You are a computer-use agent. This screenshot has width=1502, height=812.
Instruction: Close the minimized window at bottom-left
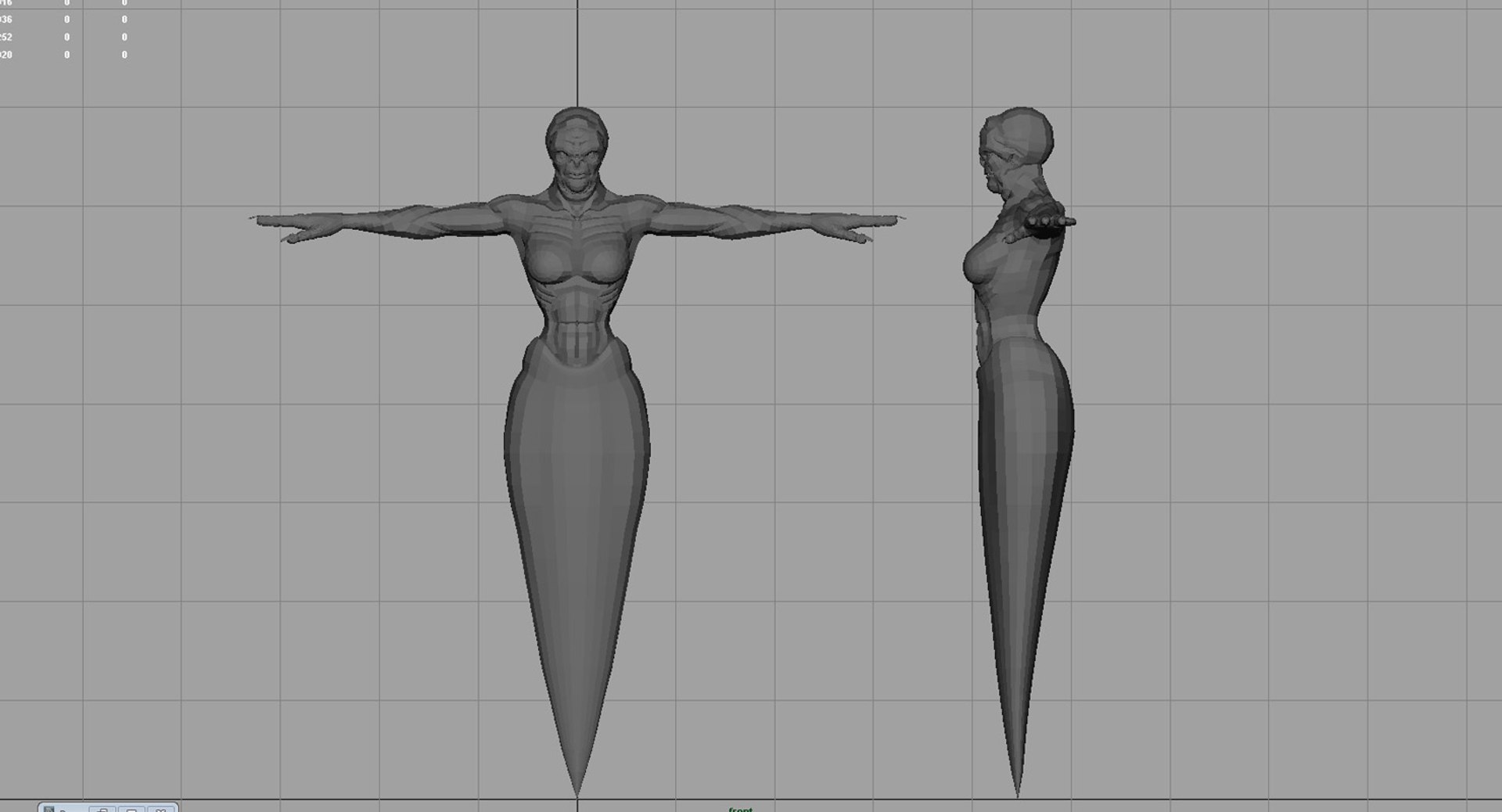click(160, 810)
